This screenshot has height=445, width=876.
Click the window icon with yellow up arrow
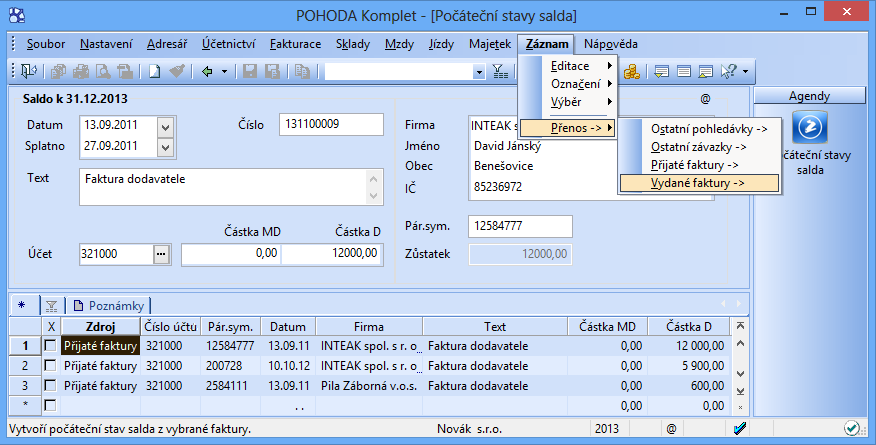click(x=706, y=71)
